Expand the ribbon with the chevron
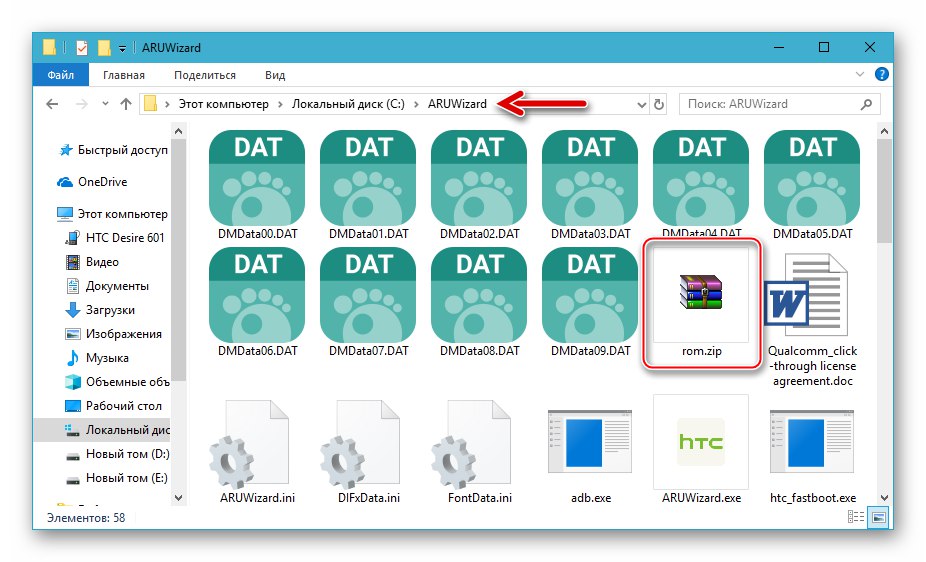The height and width of the screenshot is (562, 926). (x=860, y=74)
